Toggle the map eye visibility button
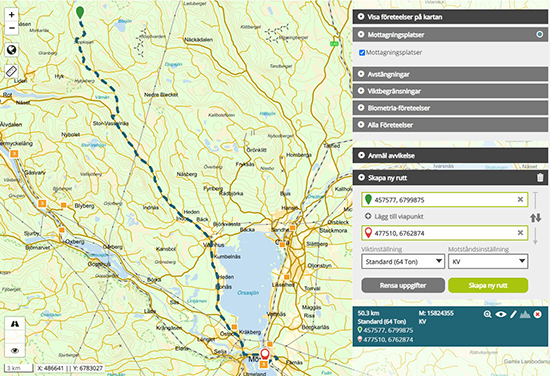 (15, 350)
